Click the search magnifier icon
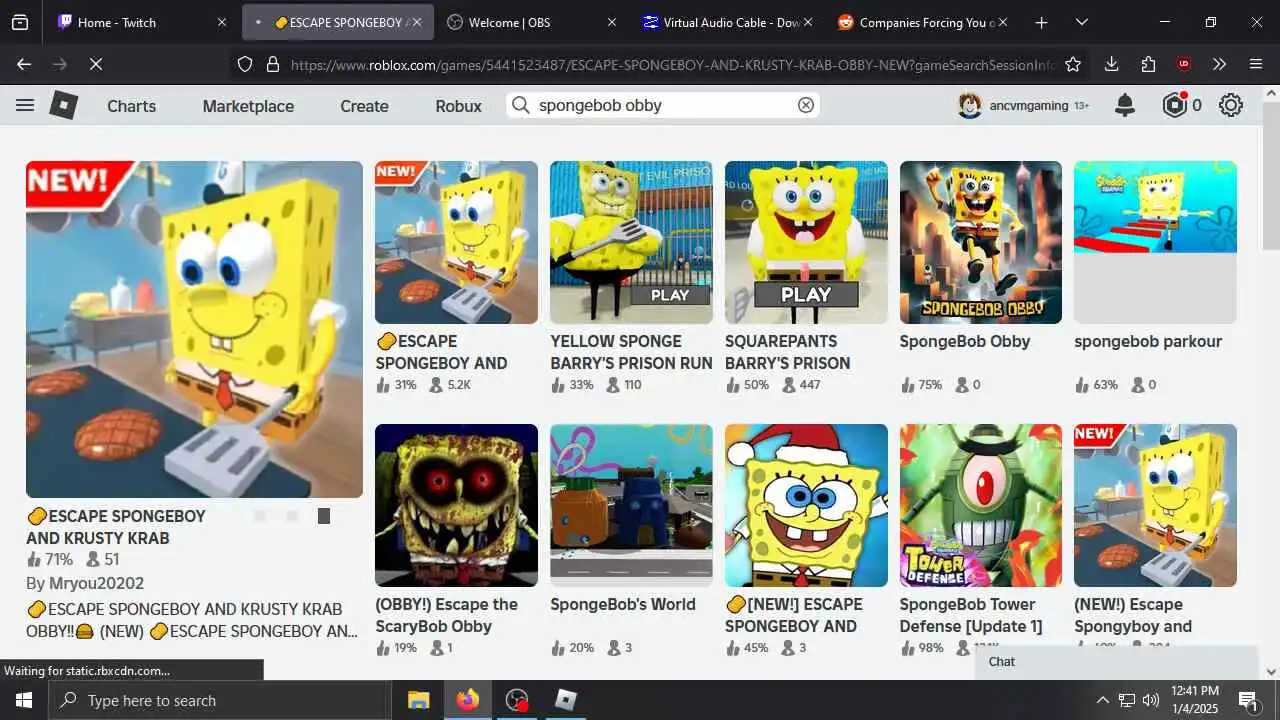 click(x=520, y=105)
